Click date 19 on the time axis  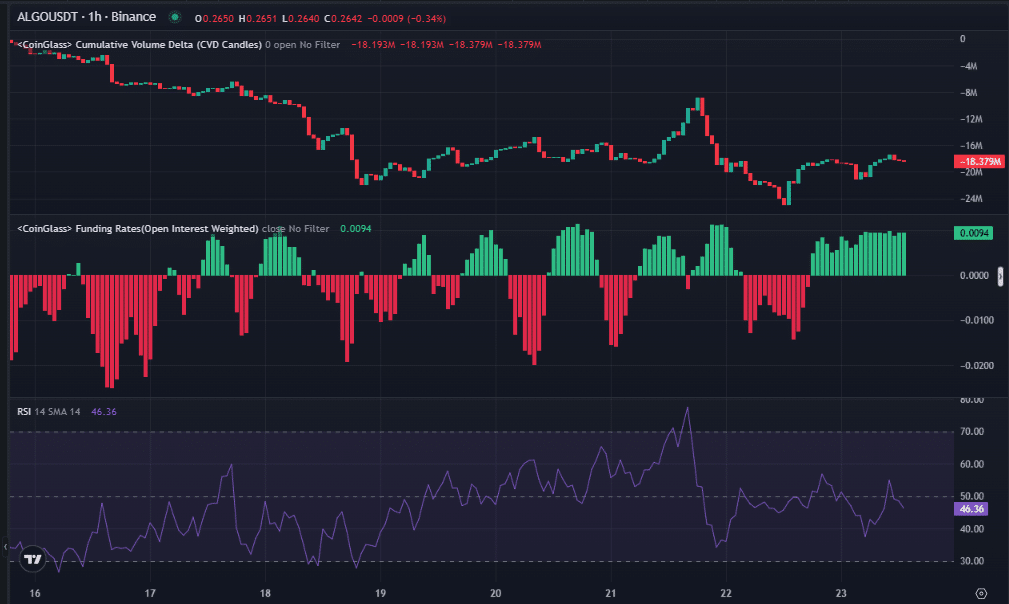tap(380, 592)
